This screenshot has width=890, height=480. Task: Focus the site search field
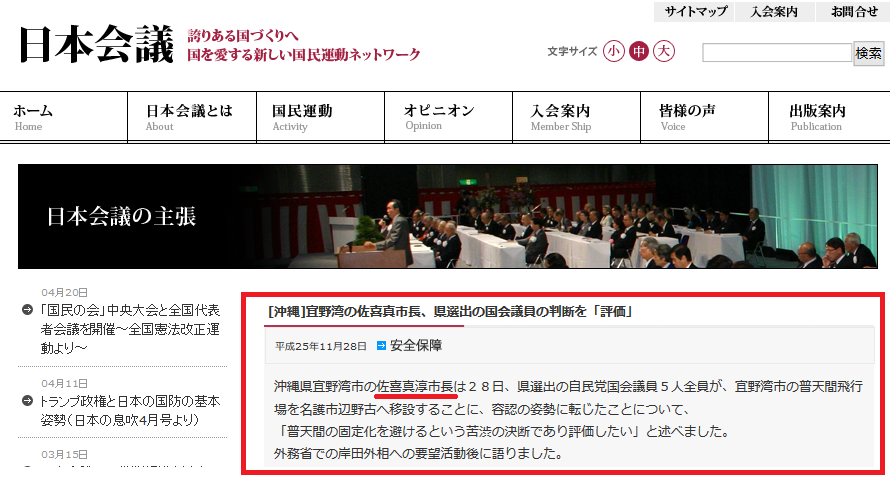(776, 53)
